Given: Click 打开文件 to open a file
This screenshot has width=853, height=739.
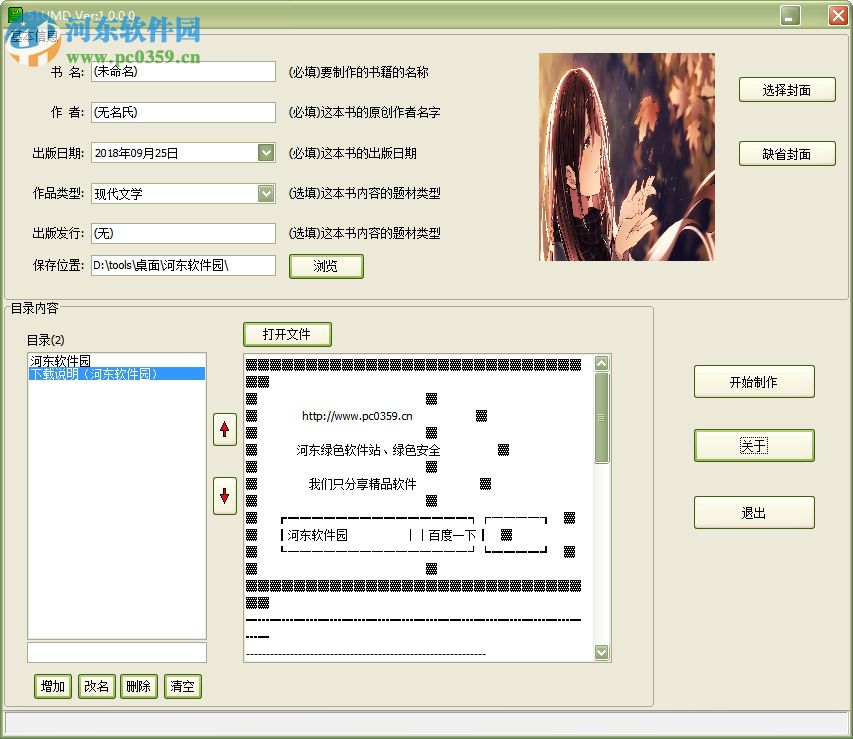Looking at the screenshot, I should (x=287, y=334).
